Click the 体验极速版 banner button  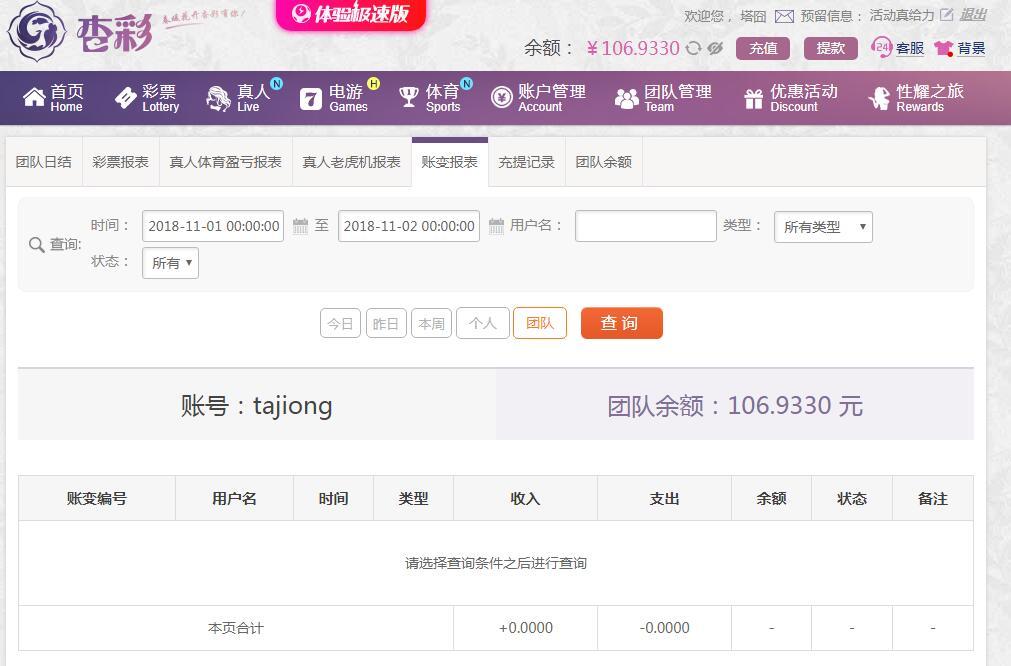tap(351, 14)
